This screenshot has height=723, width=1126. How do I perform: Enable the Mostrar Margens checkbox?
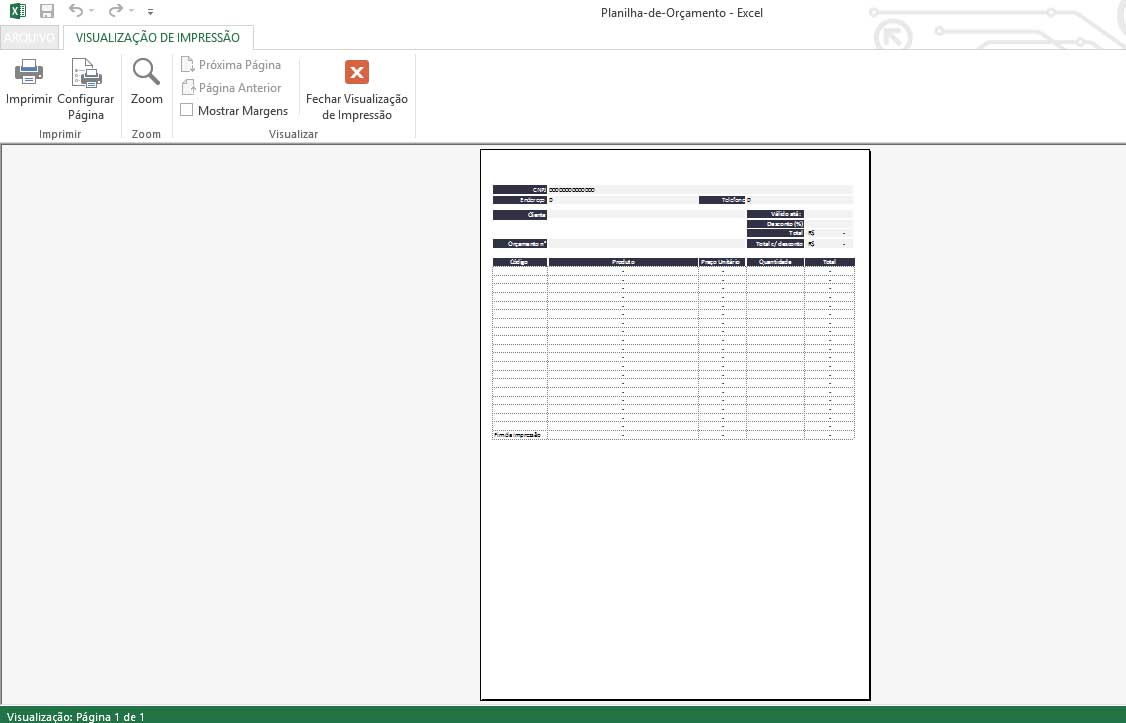point(187,111)
